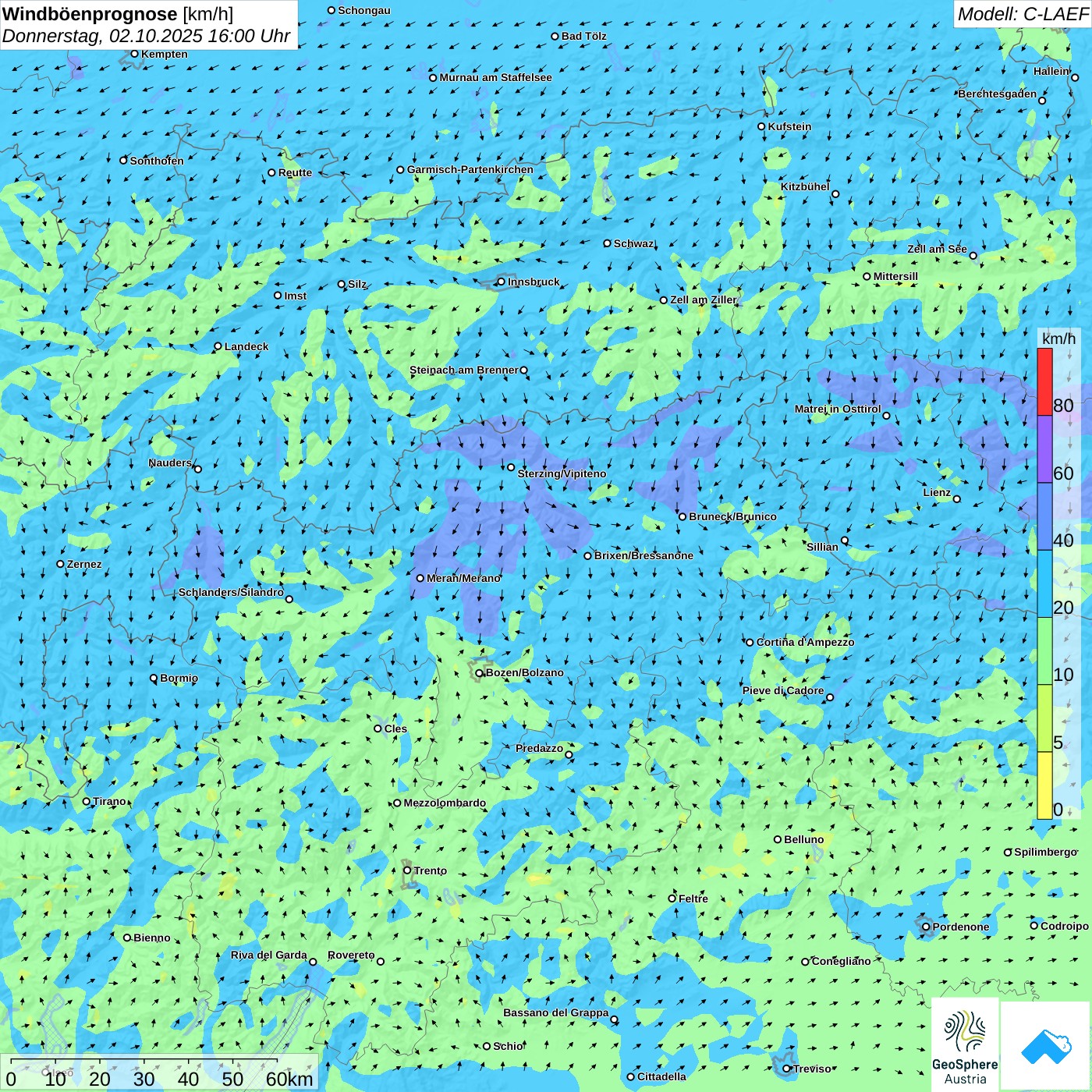1092x1092 pixels.
Task: Click the Bormio city marker
Action: (x=154, y=678)
